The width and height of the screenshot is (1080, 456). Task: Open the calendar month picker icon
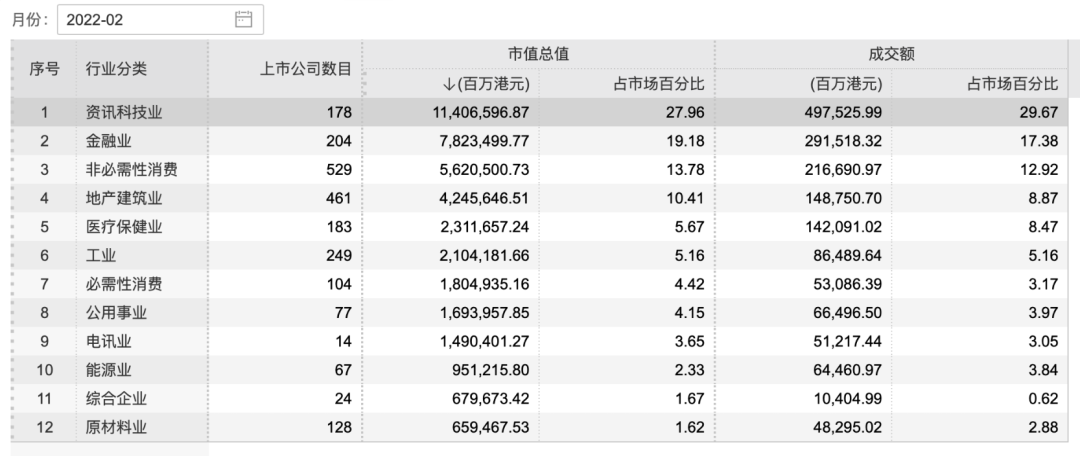[x=243, y=18]
